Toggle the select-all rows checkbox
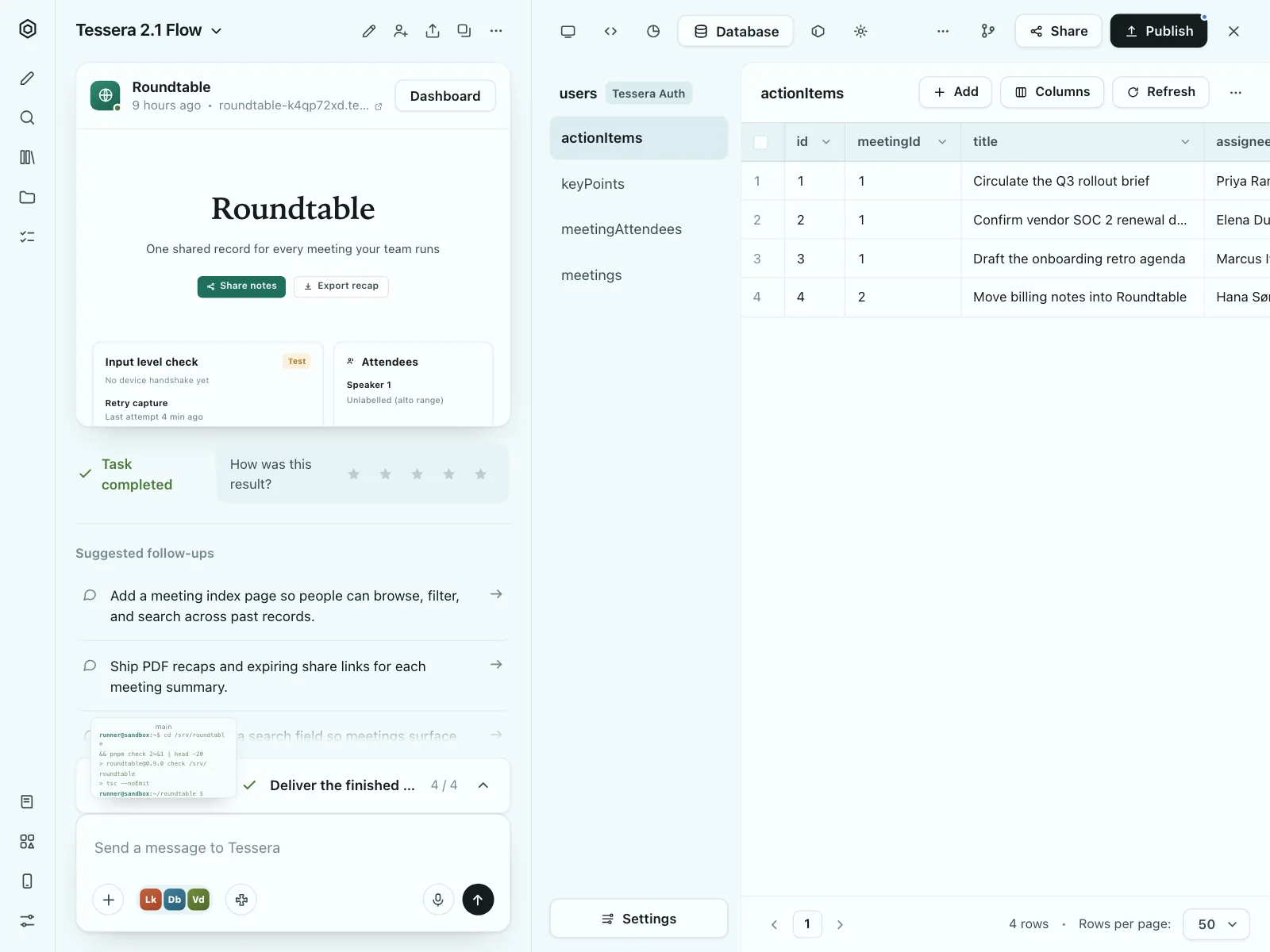Screen dimensions: 1270x952 [760, 142]
